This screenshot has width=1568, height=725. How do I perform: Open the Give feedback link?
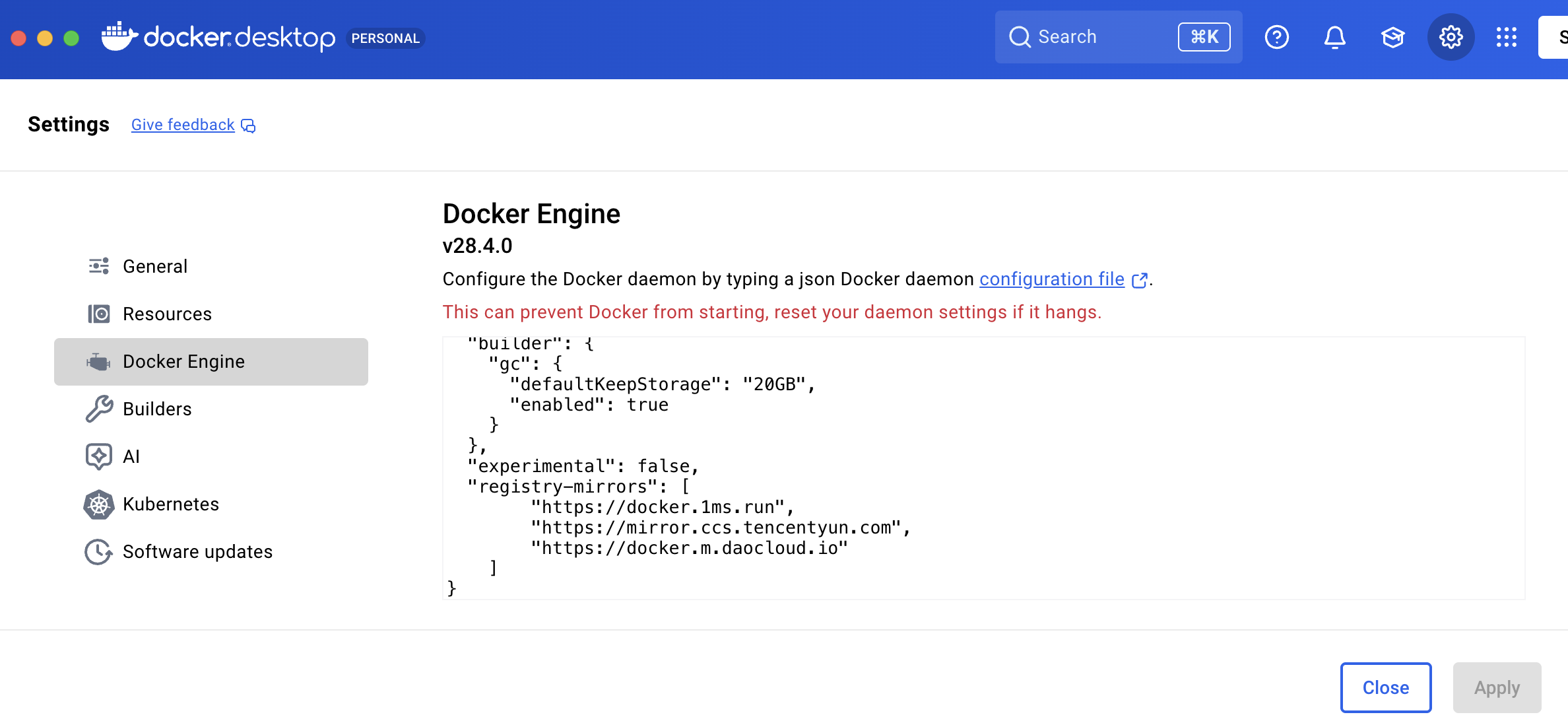click(183, 124)
